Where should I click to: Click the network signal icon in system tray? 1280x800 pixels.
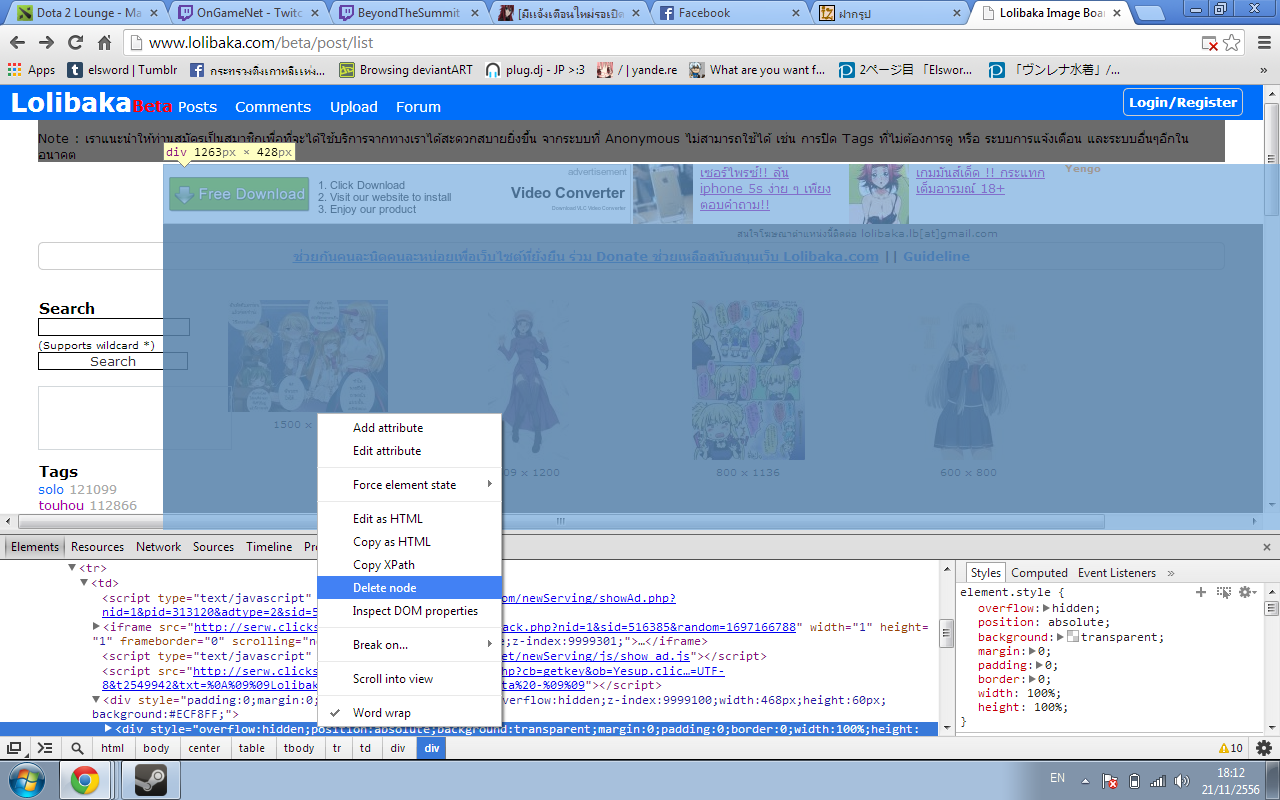coord(1158,780)
